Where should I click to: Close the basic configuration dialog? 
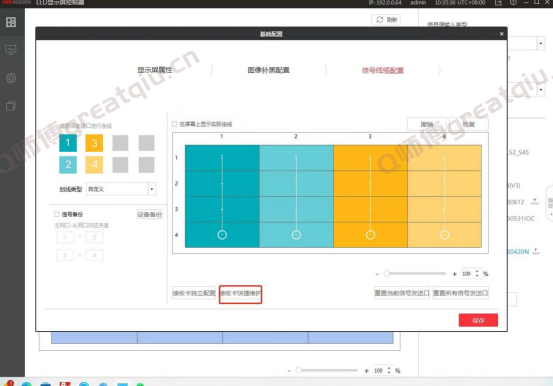pos(502,34)
